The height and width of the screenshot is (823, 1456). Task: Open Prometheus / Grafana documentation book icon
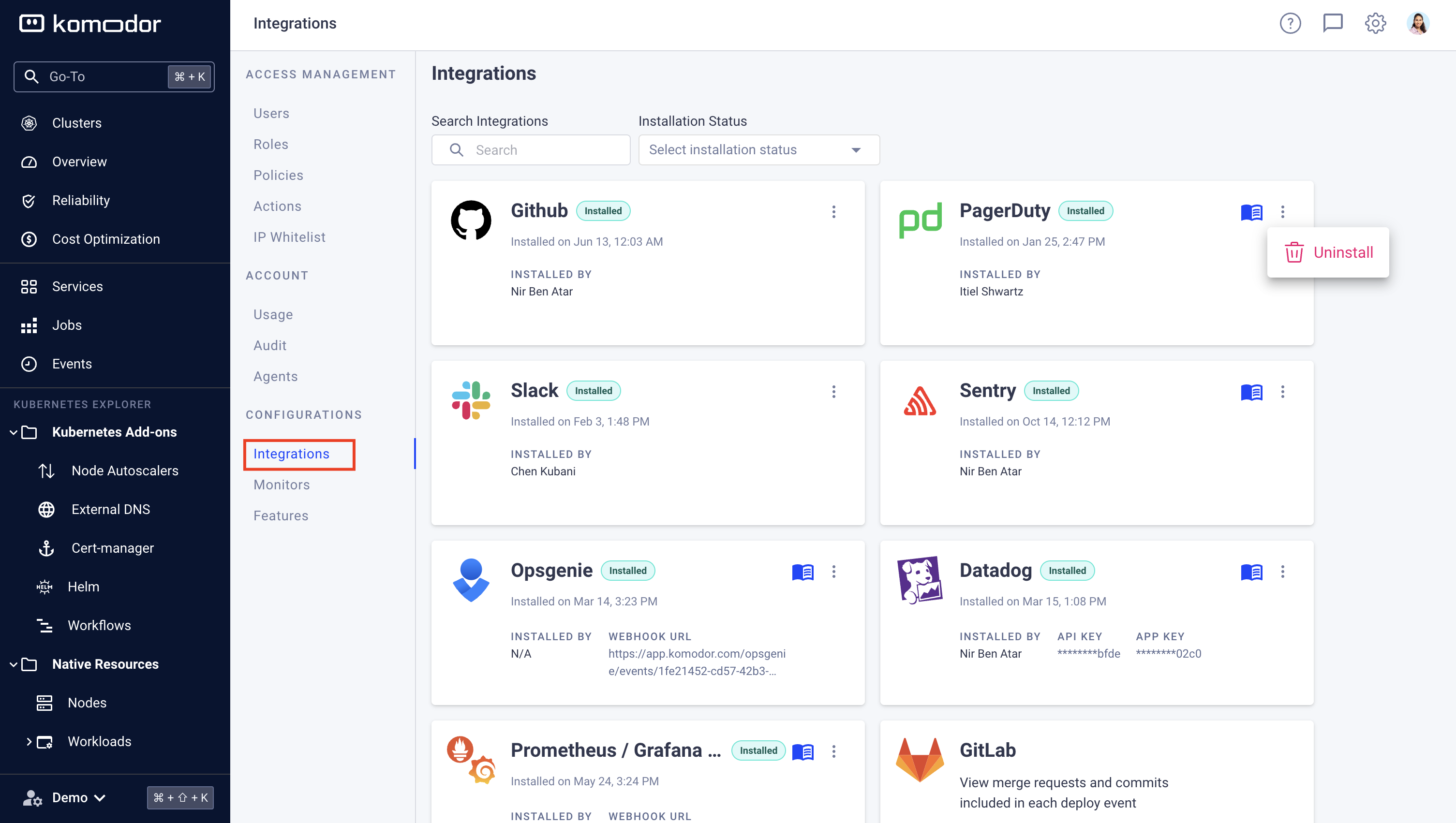click(x=802, y=751)
